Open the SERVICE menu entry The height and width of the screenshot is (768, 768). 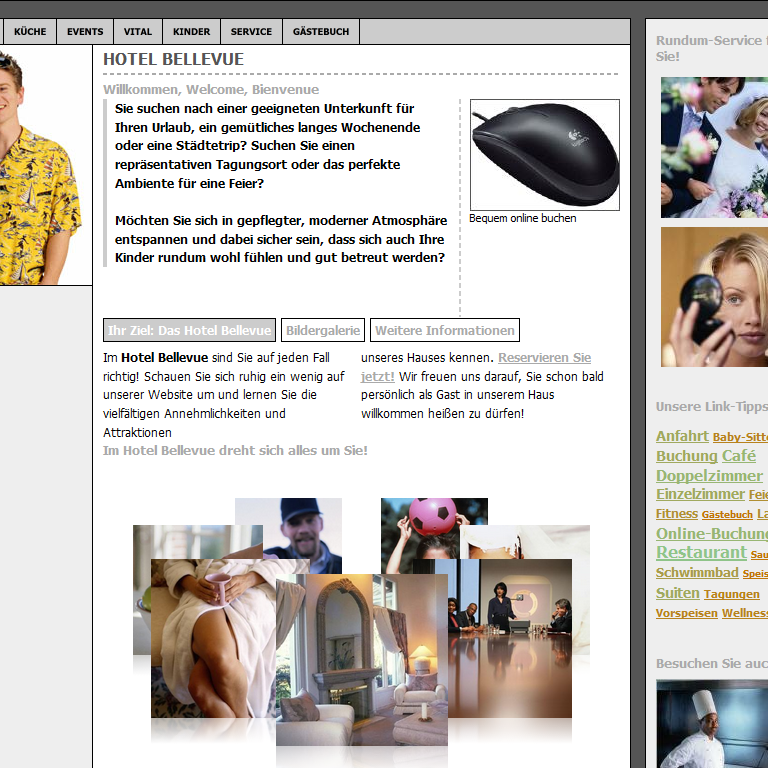(251, 32)
